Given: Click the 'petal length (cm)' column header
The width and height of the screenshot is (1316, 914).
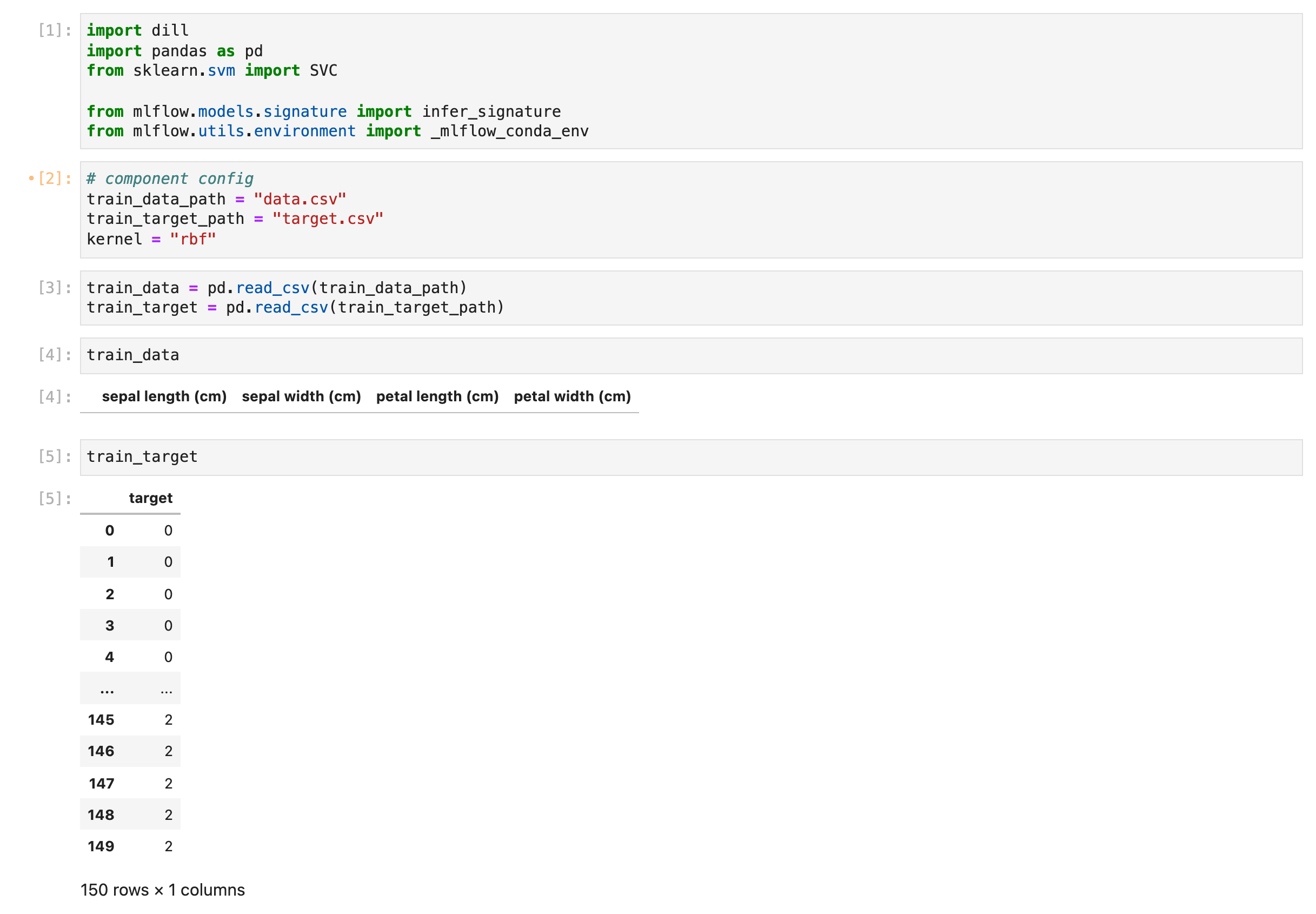Looking at the screenshot, I should pos(437,396).
